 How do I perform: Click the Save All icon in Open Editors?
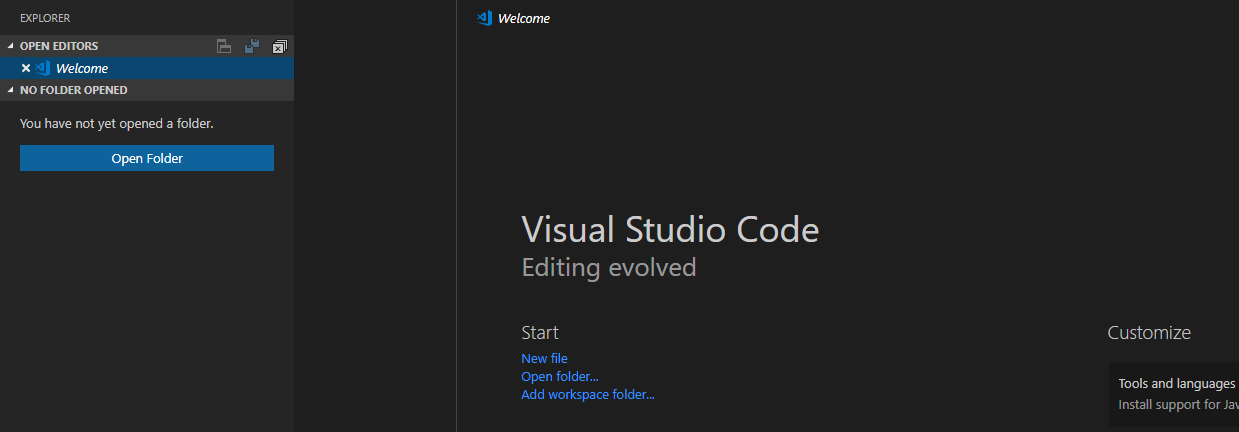pos(252,46)
